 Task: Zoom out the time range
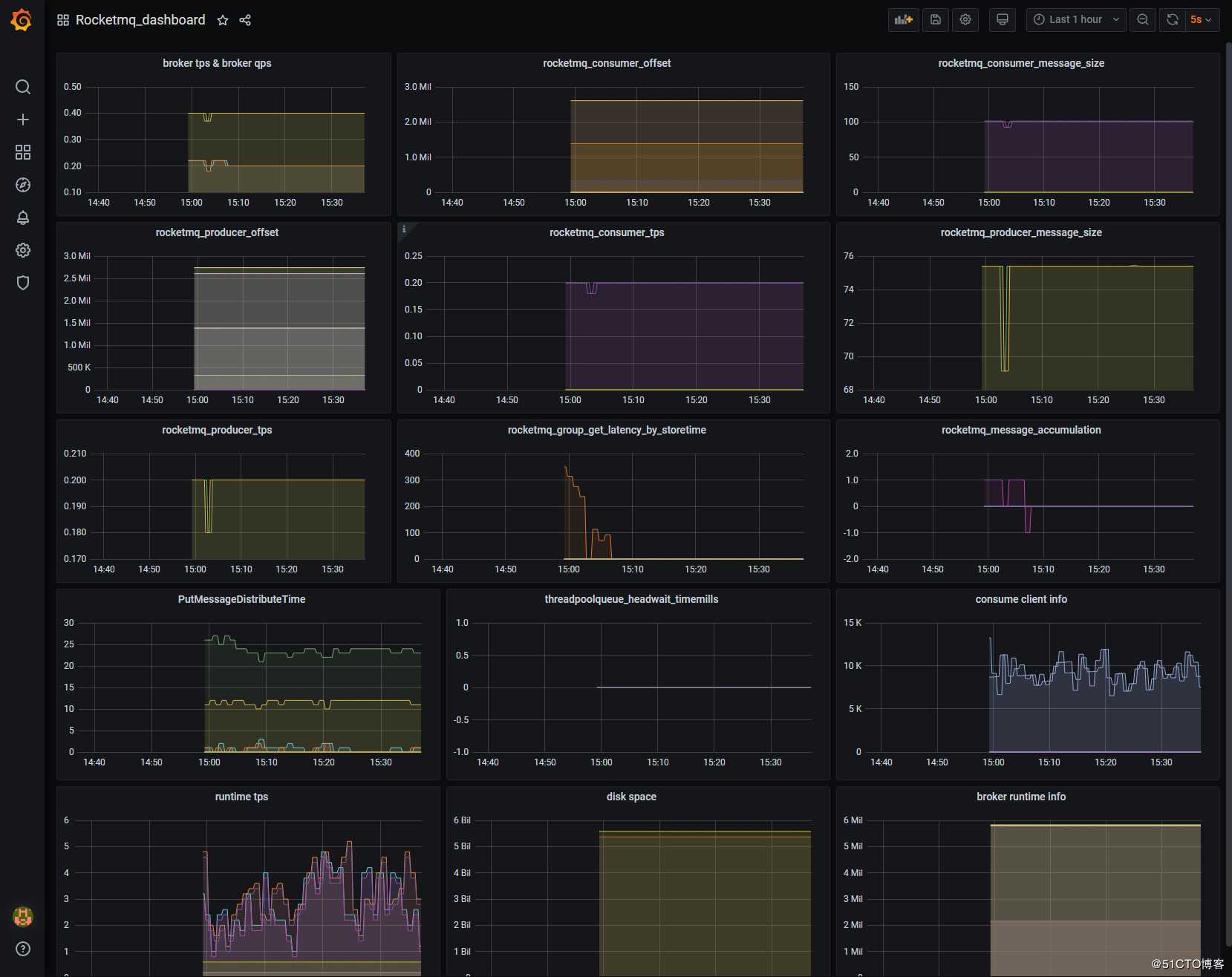pos(1143,20)
